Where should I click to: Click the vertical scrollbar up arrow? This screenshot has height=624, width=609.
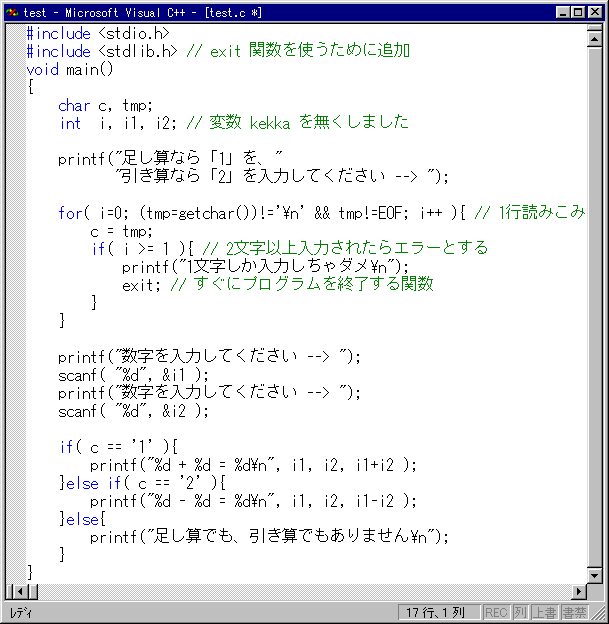(x=594, y=39)
